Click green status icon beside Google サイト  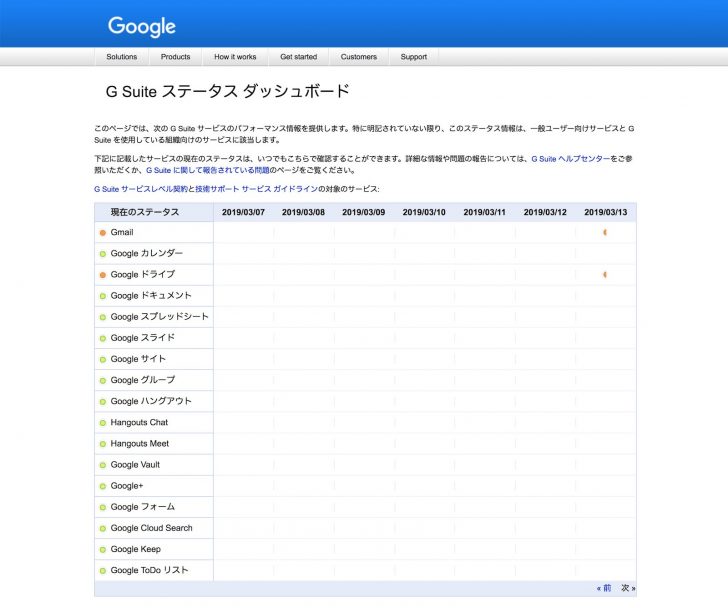tap(103, 359)
